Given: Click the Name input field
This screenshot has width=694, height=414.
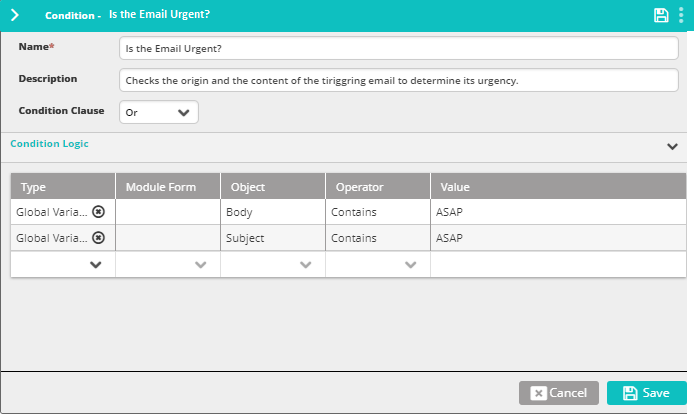Looking at the screenshot, I should pos(398,48).
